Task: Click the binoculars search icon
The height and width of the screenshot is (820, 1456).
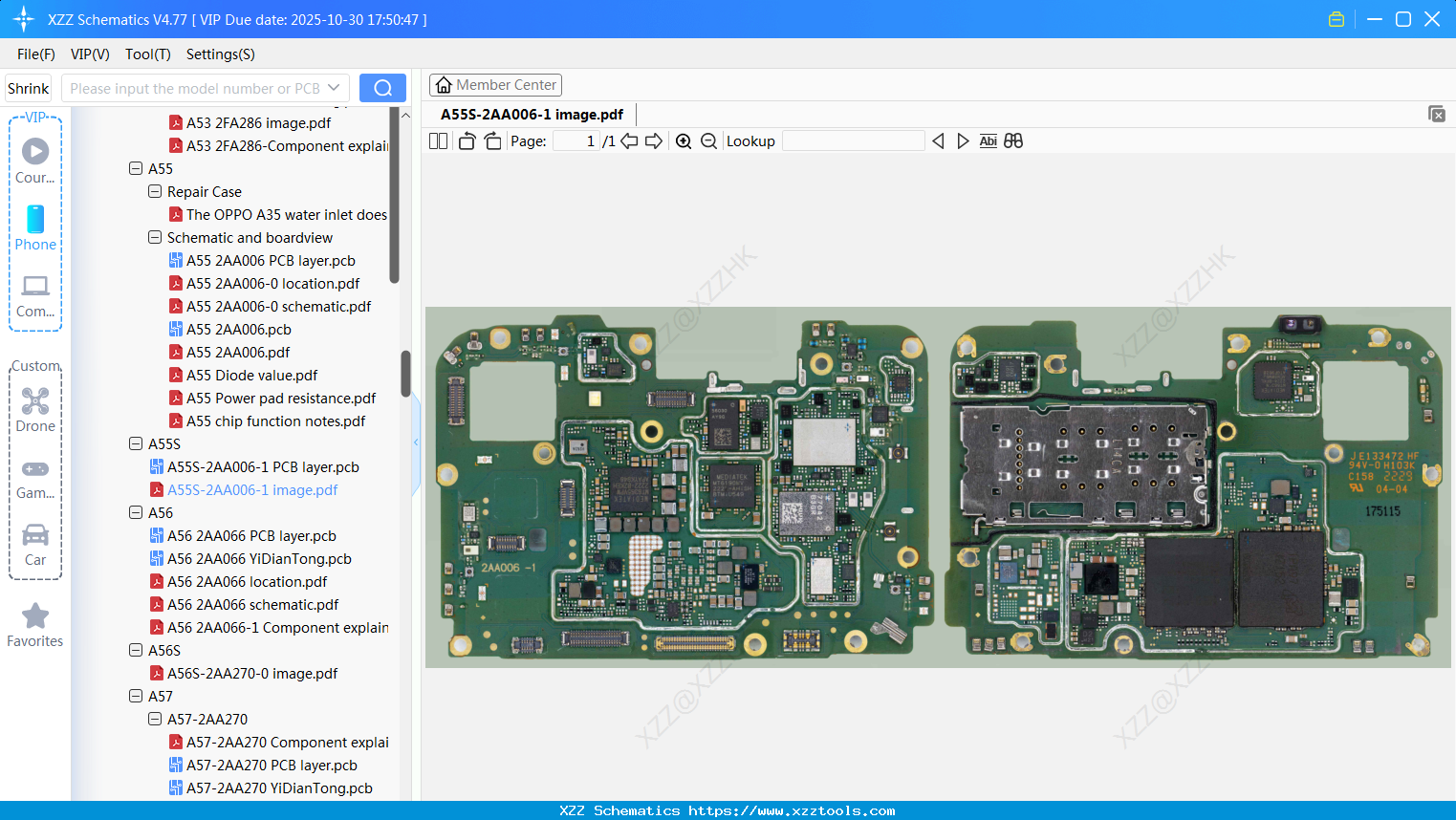Action: point(1013,141)
